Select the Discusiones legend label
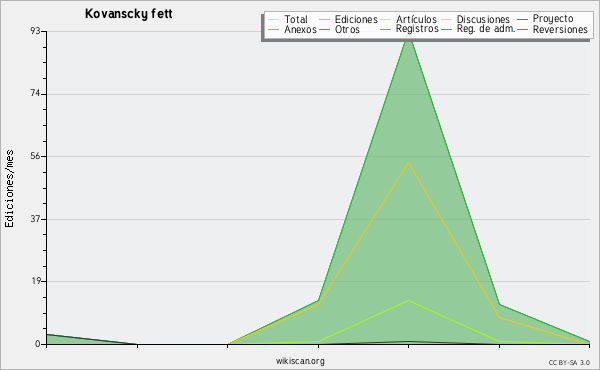Image resolution: width=600 pixels, height=370 pixels. 483,19
